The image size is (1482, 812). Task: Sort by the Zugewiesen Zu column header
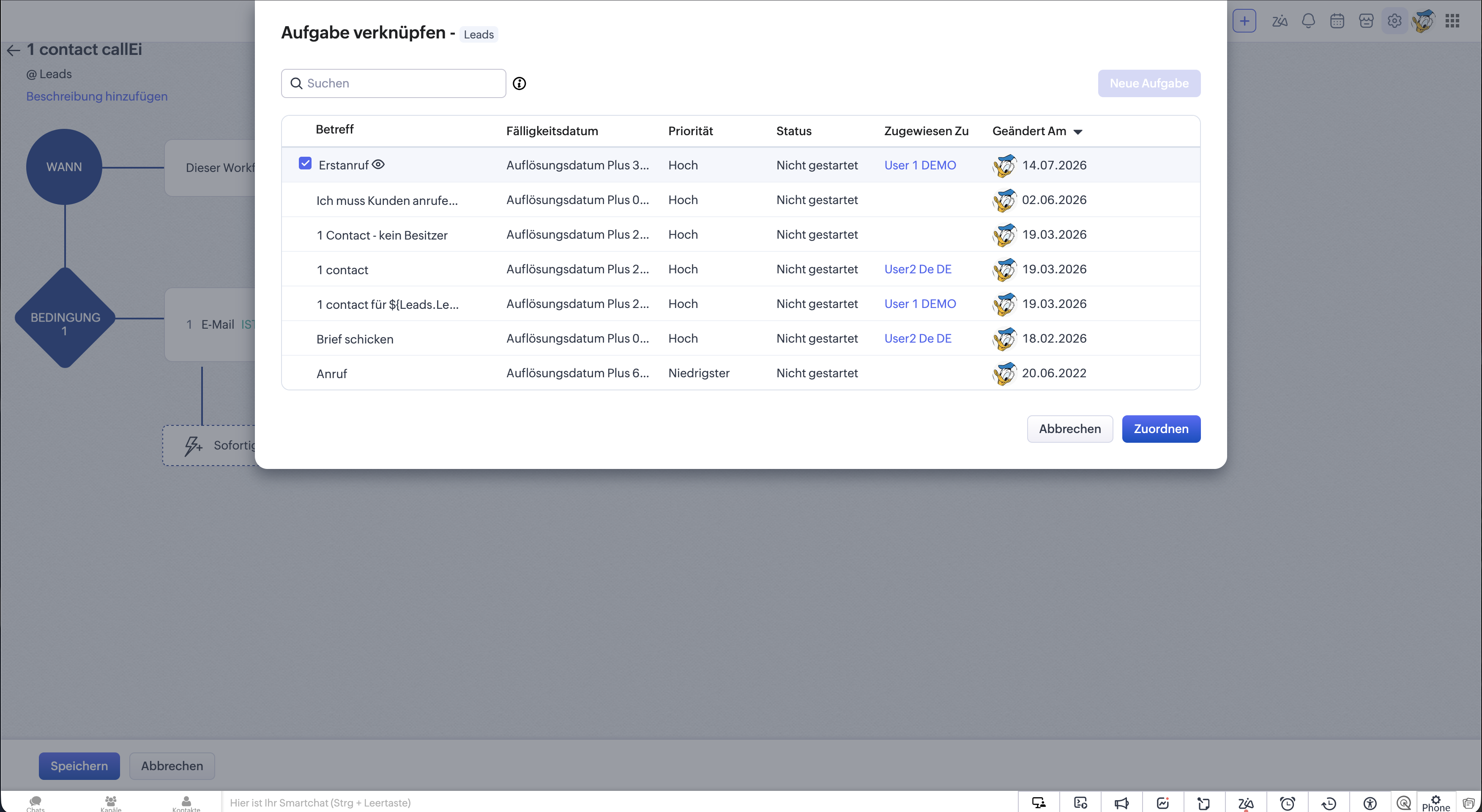click(926, 131)
